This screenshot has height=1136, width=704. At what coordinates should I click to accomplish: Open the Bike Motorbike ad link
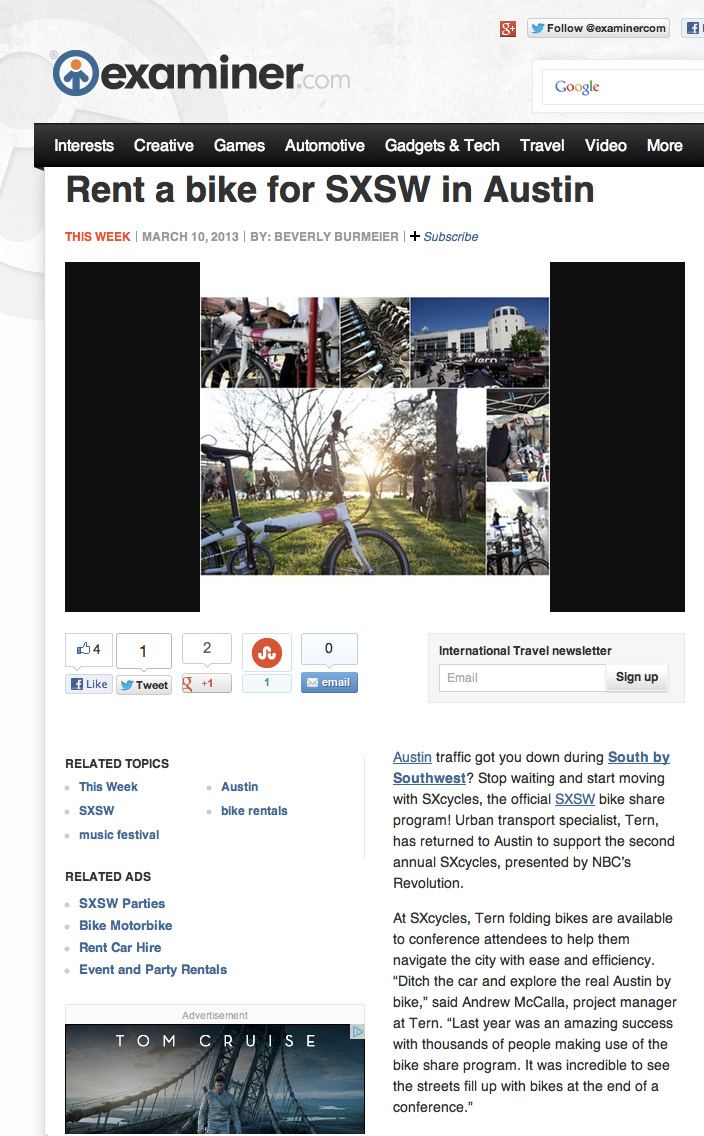pyautogui.click(x=125, y=925)
